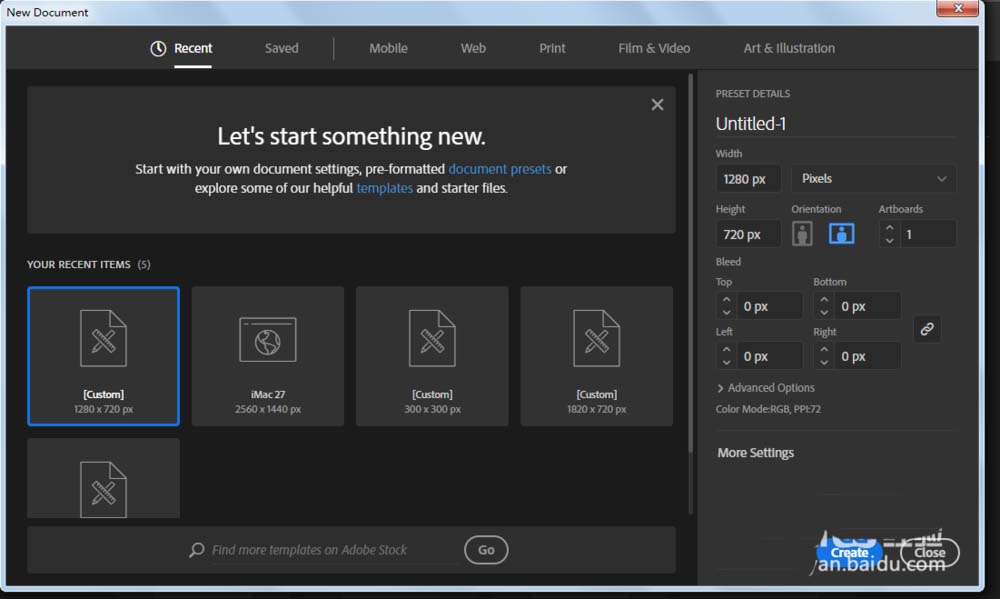The height and width of the screenshot is (599, 1000).
Task: Click the Top bleed value field
Action: (769, 306)
